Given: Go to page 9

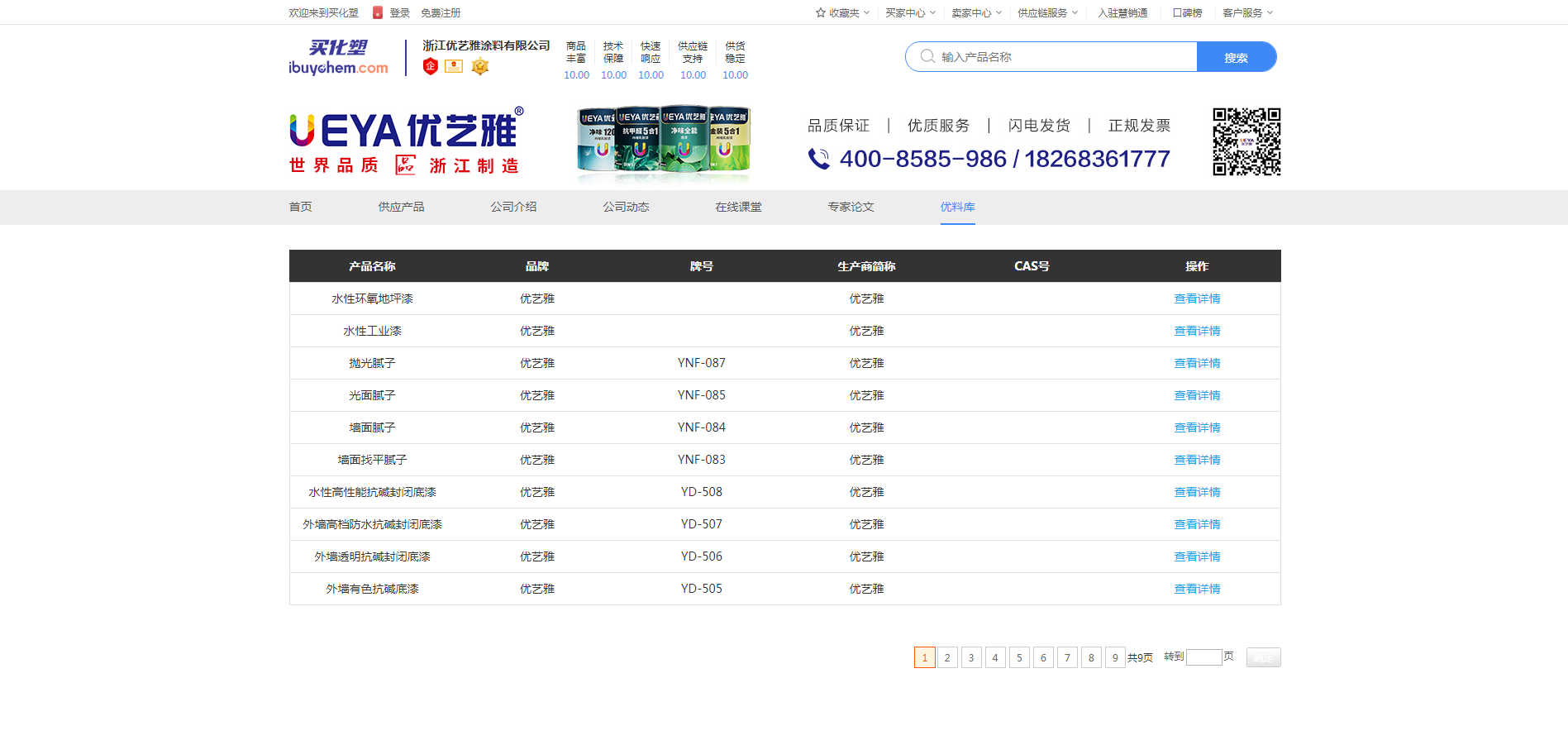Looking at the screenshot, I should (x=1115, y=657).
